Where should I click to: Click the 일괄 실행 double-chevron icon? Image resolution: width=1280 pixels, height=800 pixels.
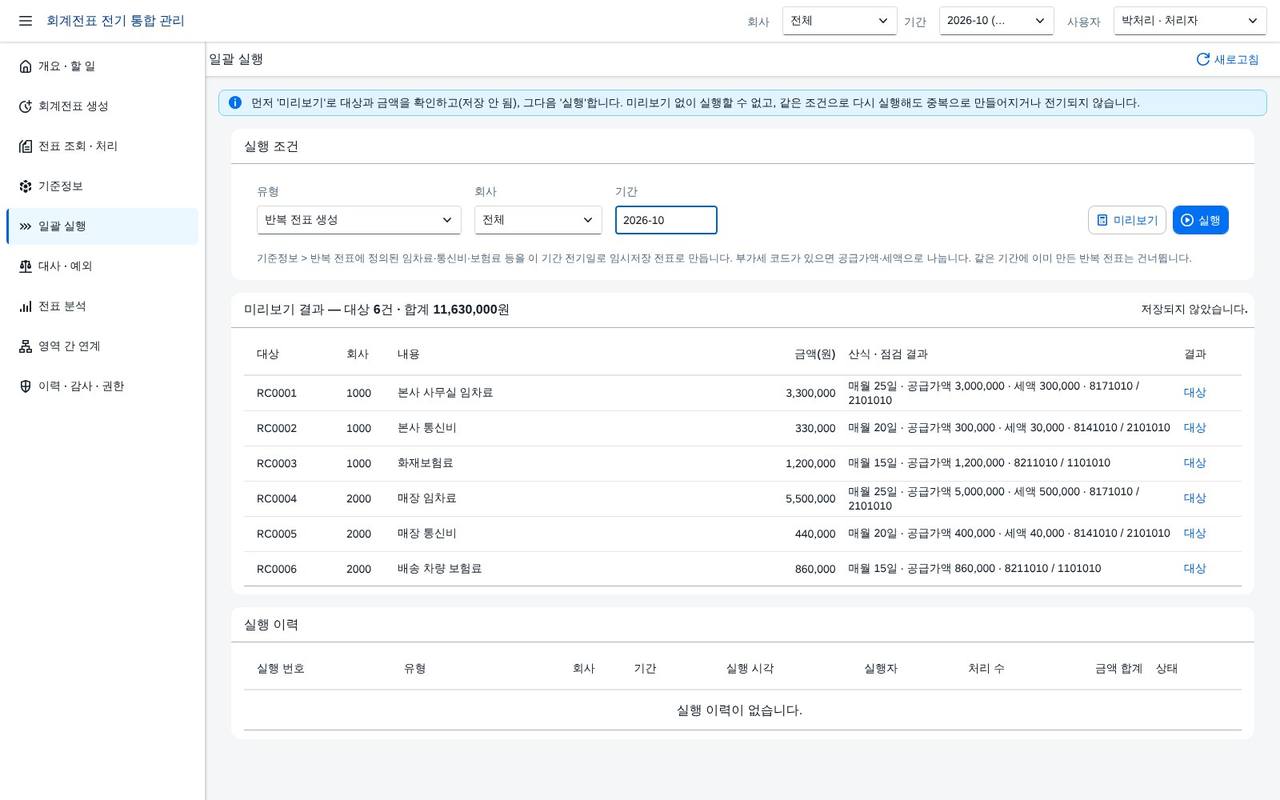tap(26, 226)
